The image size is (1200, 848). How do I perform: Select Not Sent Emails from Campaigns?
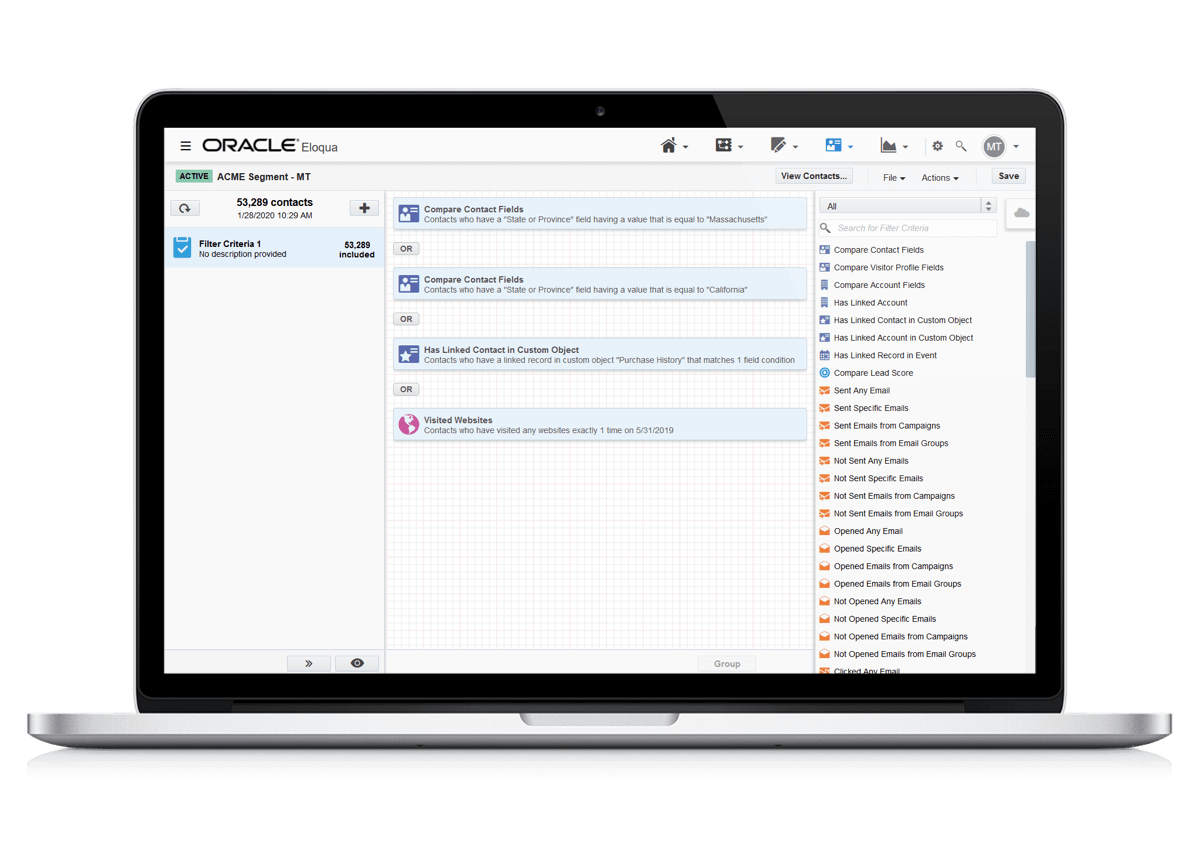(x=894, y=496)
